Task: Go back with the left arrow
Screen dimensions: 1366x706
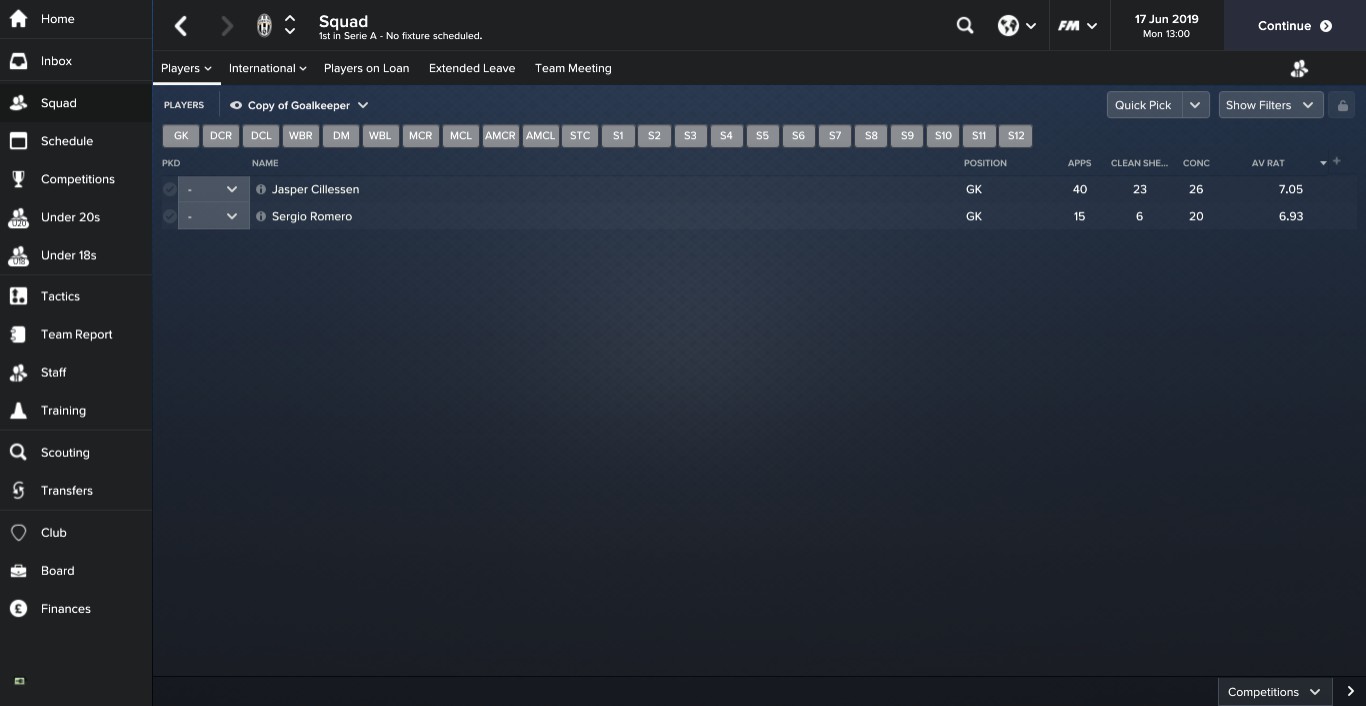Action: [181, 26]
